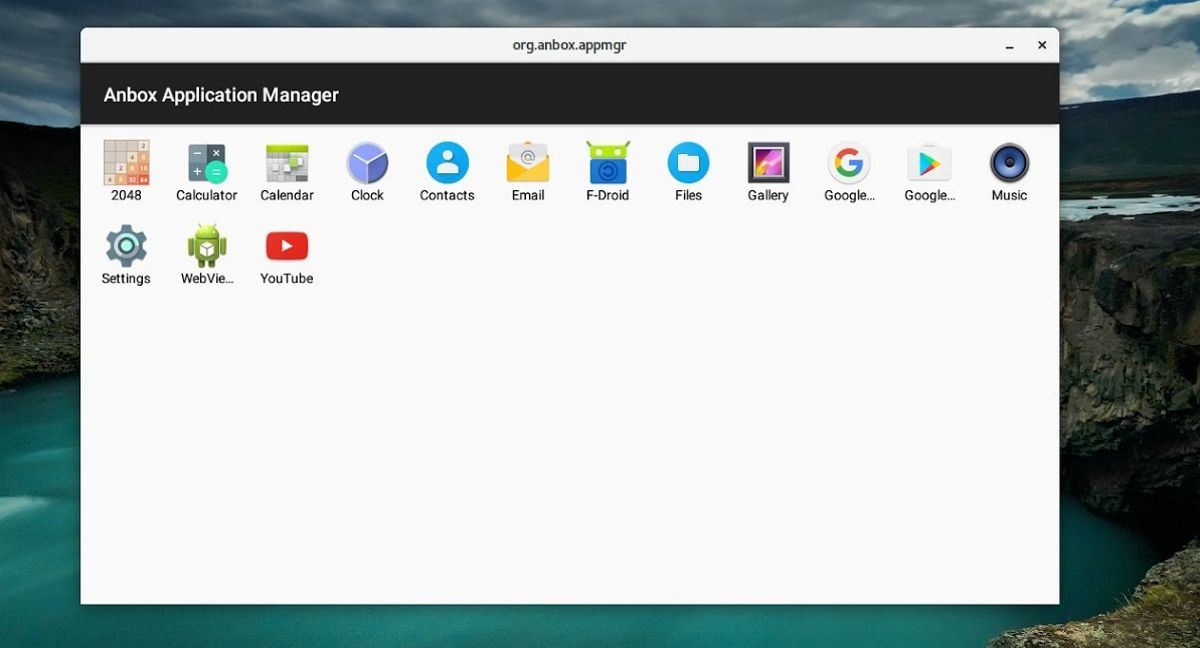Launch the Gallery app
Viewport: 1200px width, 648px height.
point(768,163)
